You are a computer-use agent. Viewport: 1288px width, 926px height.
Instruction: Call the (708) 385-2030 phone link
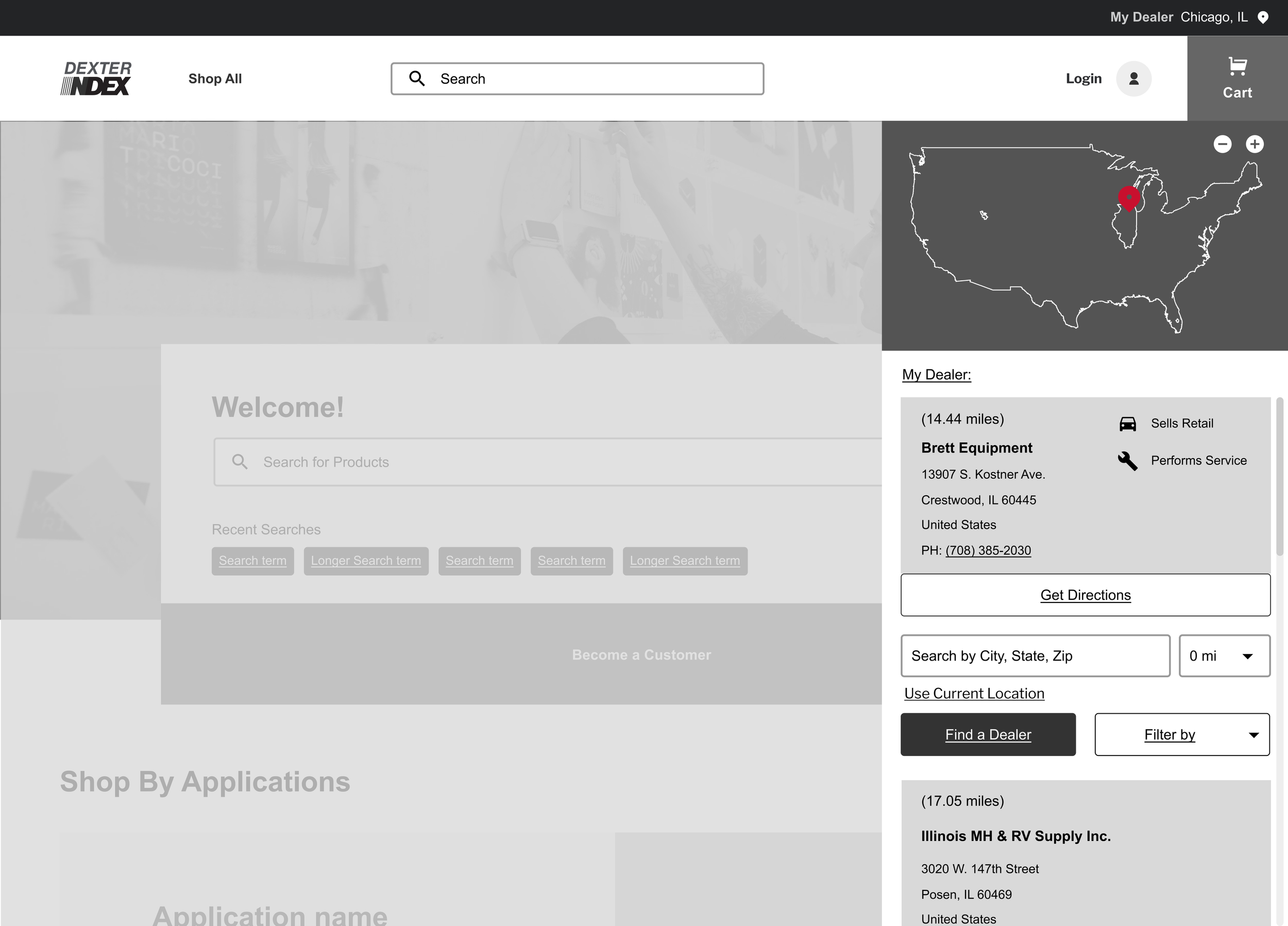988,550
